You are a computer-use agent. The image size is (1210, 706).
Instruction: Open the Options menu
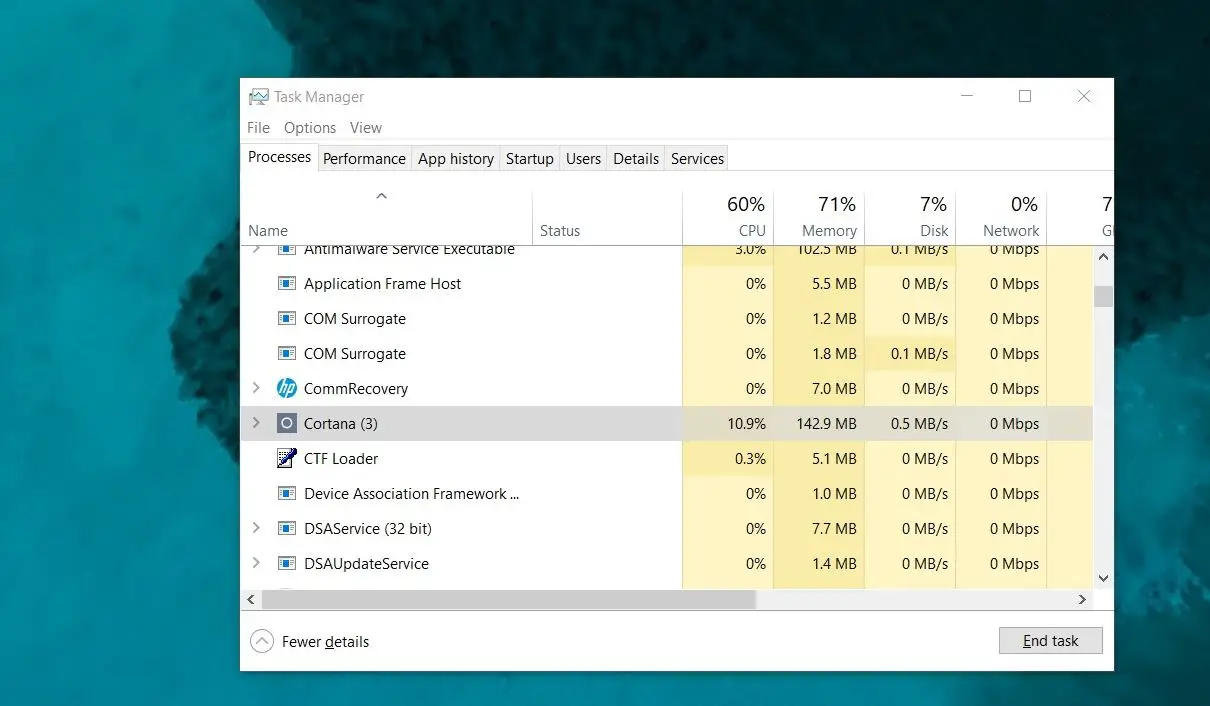309,127
